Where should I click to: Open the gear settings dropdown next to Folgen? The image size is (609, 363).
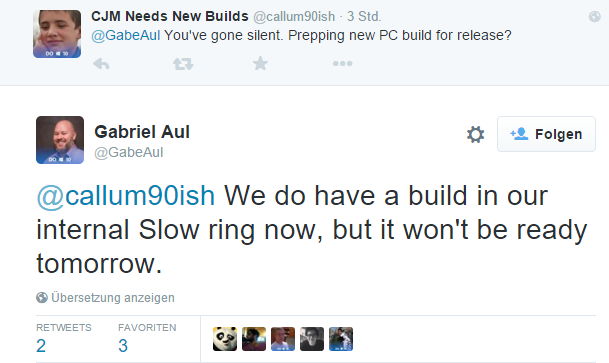point(475,134)
